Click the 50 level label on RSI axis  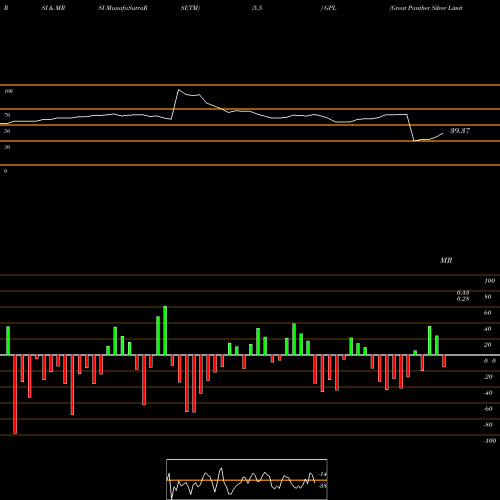coord(7,131)
